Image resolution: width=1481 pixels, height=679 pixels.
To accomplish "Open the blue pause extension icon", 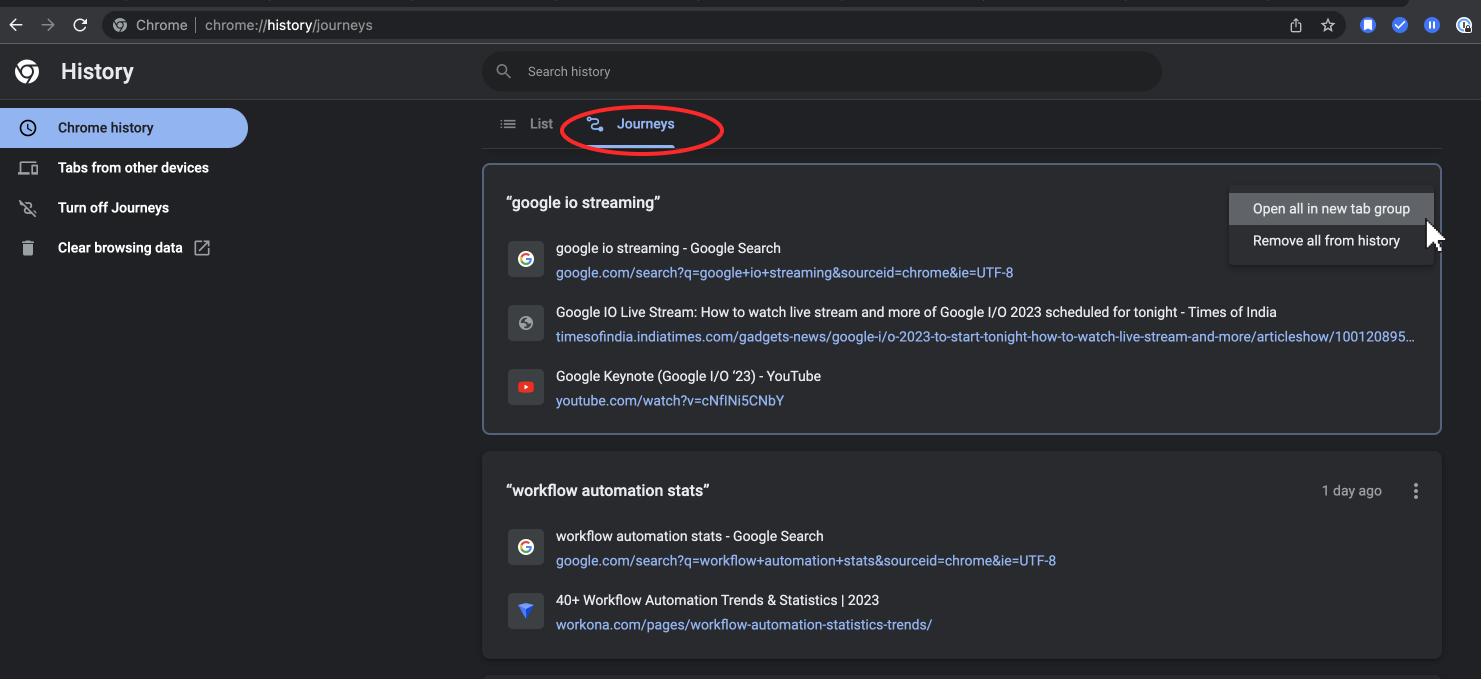I will click(x=1432, y=25).
